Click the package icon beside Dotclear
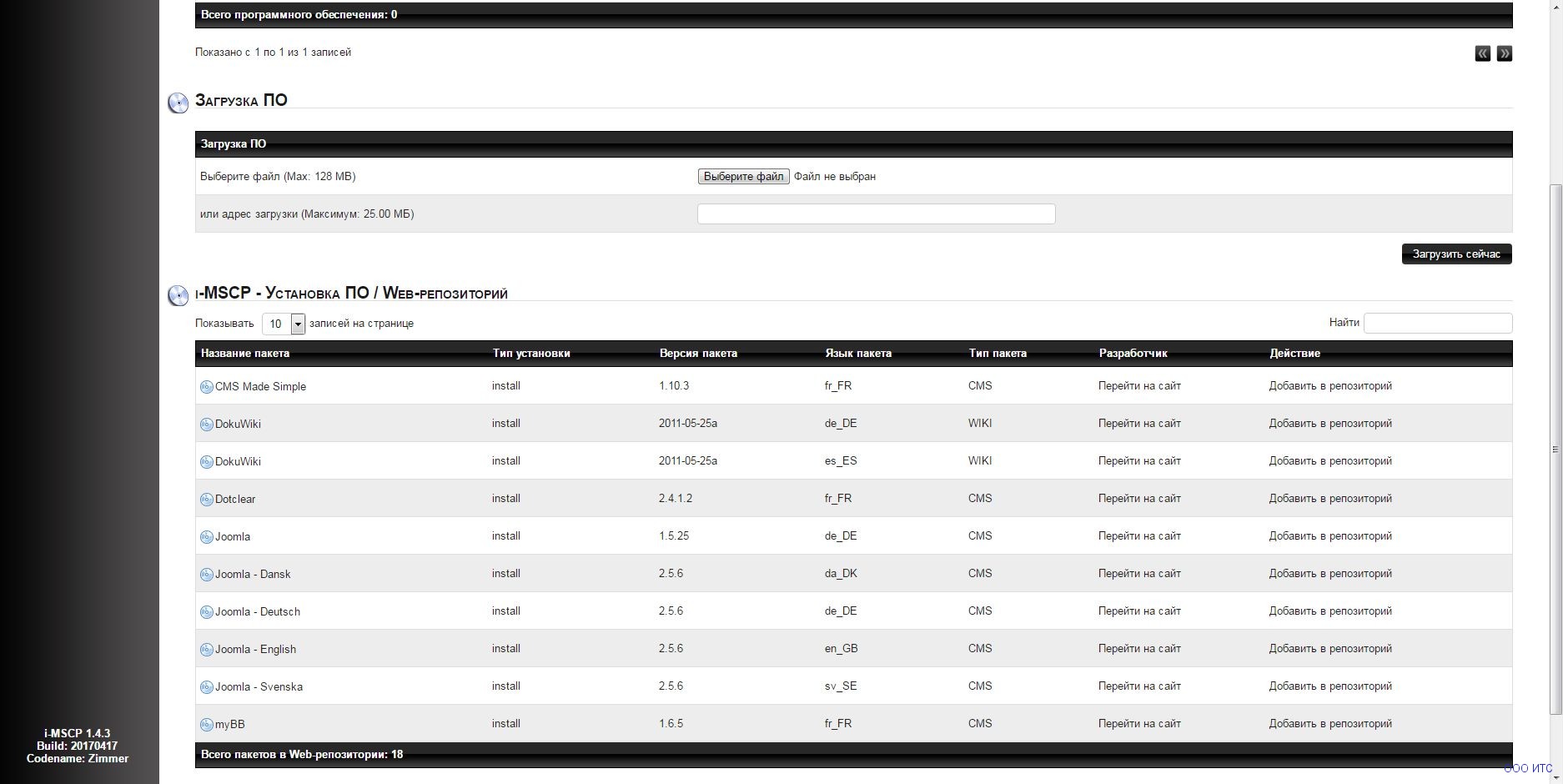This screenshot has height=784, width=1563. tap(207, 500)
